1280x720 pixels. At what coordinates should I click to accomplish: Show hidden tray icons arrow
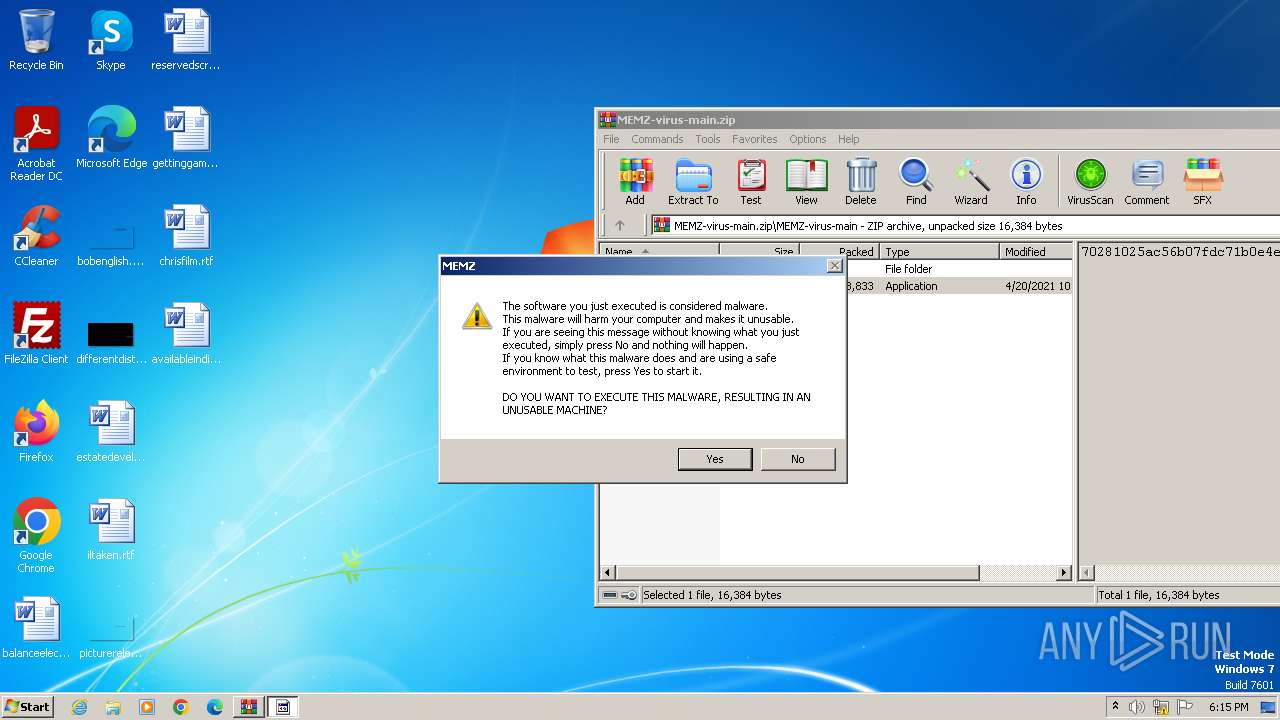[x=1116, y=706]
